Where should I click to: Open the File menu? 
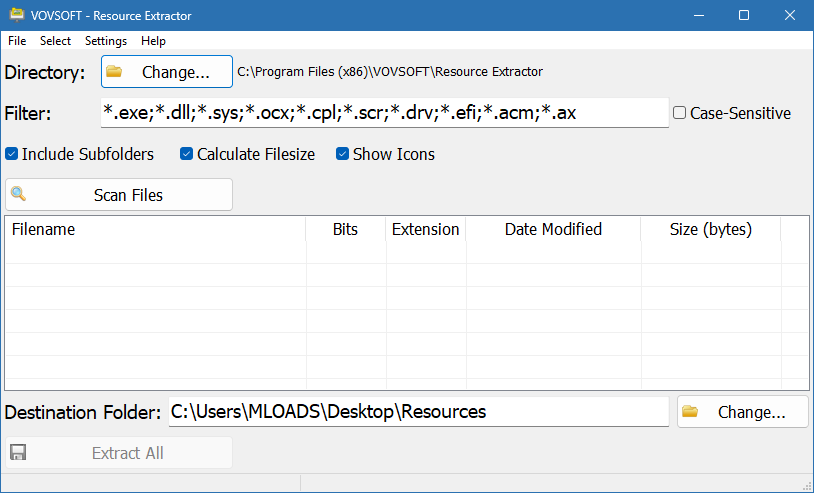point(17,41)
